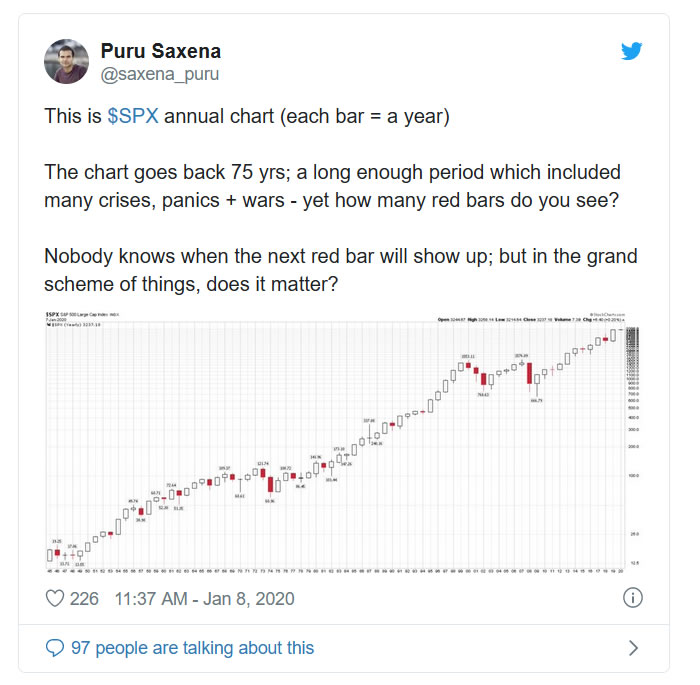Visit the @saxena_puru handle
700x685 pixels.
[160, 74]
